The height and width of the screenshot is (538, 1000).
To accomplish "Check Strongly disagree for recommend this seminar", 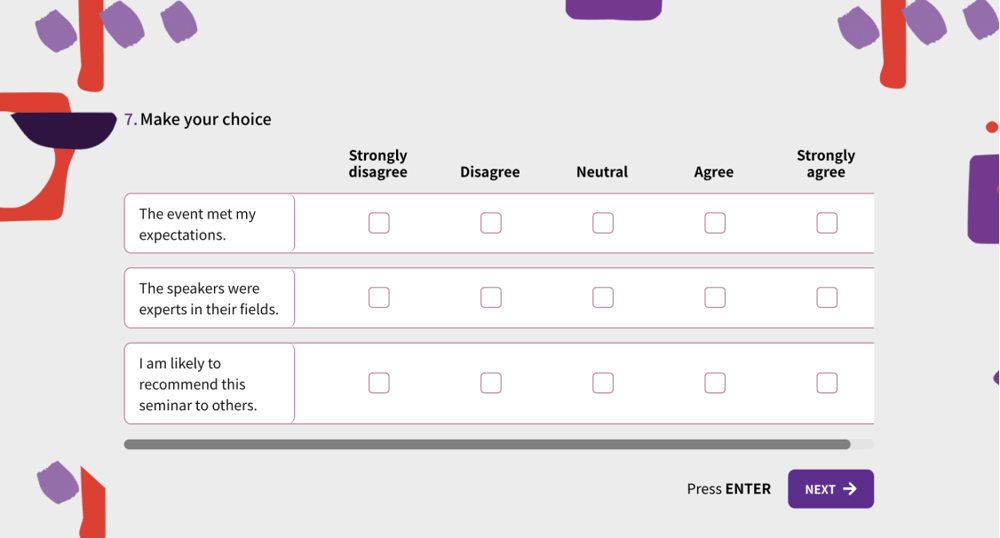I will 379,383.
